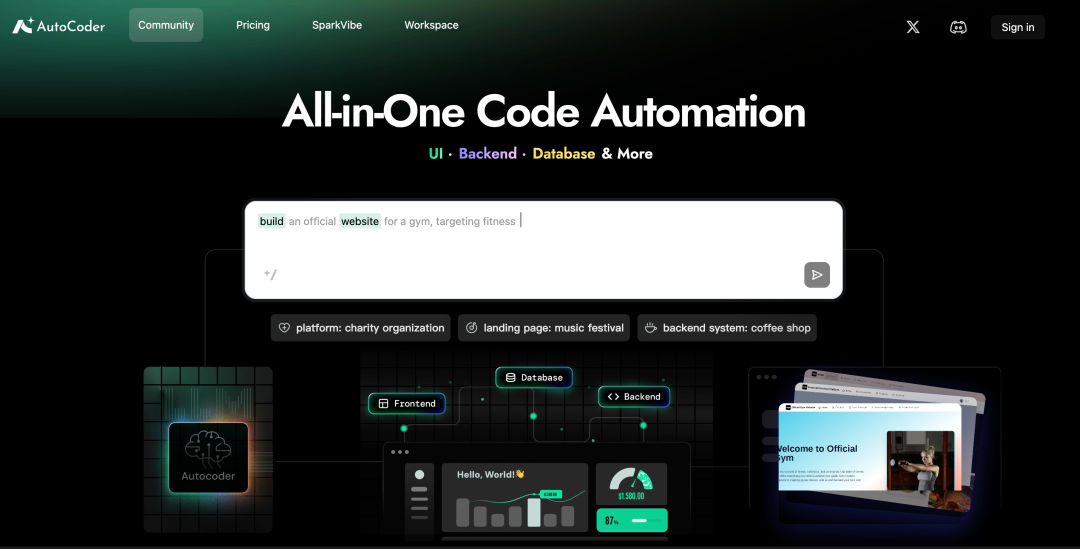The width and height of the screenshot is (1080, 549).
Task: Click the Database node label
Action: pyautogui.click(x=534, y=377)
